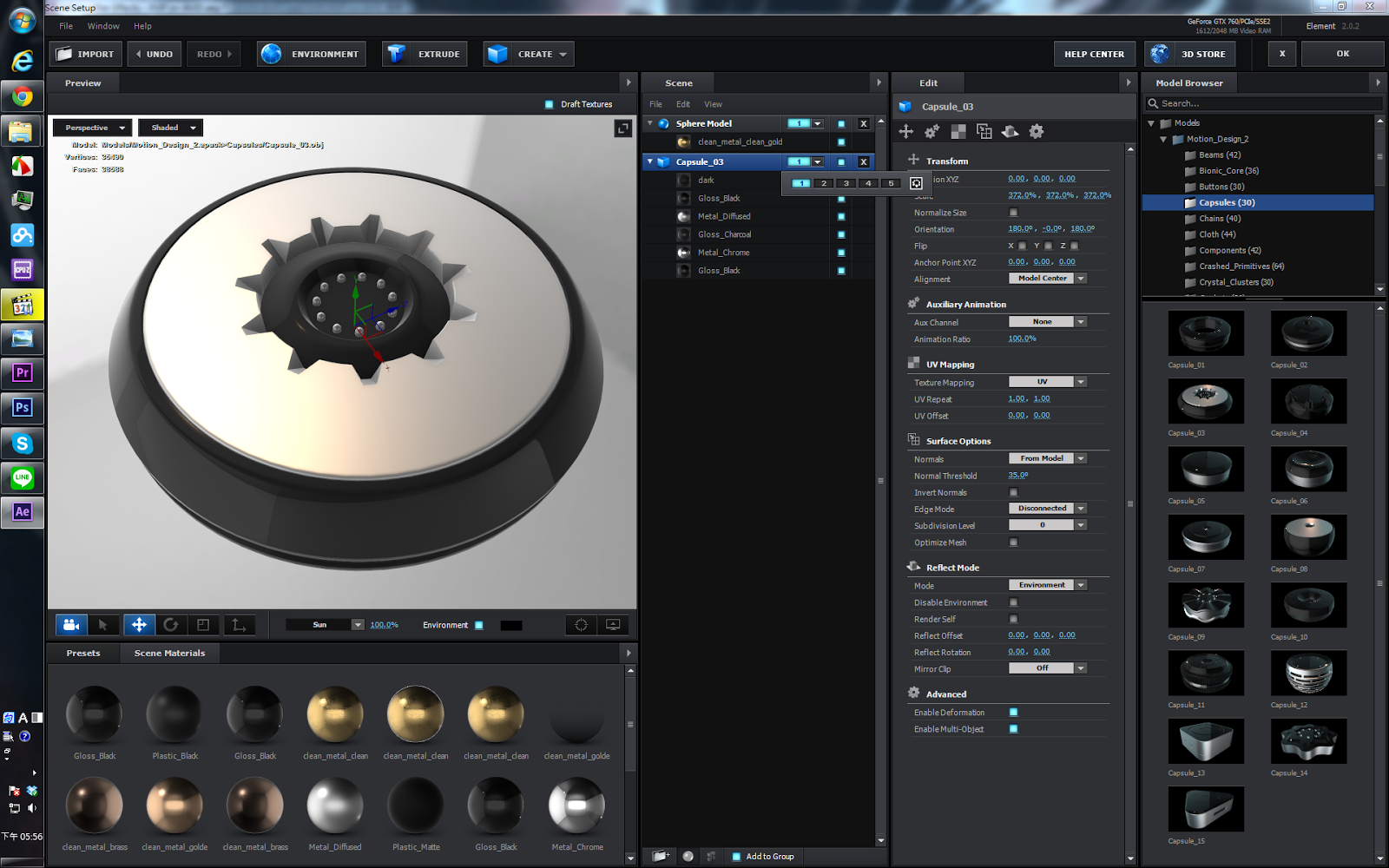Click the monitor display icon below preview
The width and height of the screenshot is (1389, 868).
point(613,625)
